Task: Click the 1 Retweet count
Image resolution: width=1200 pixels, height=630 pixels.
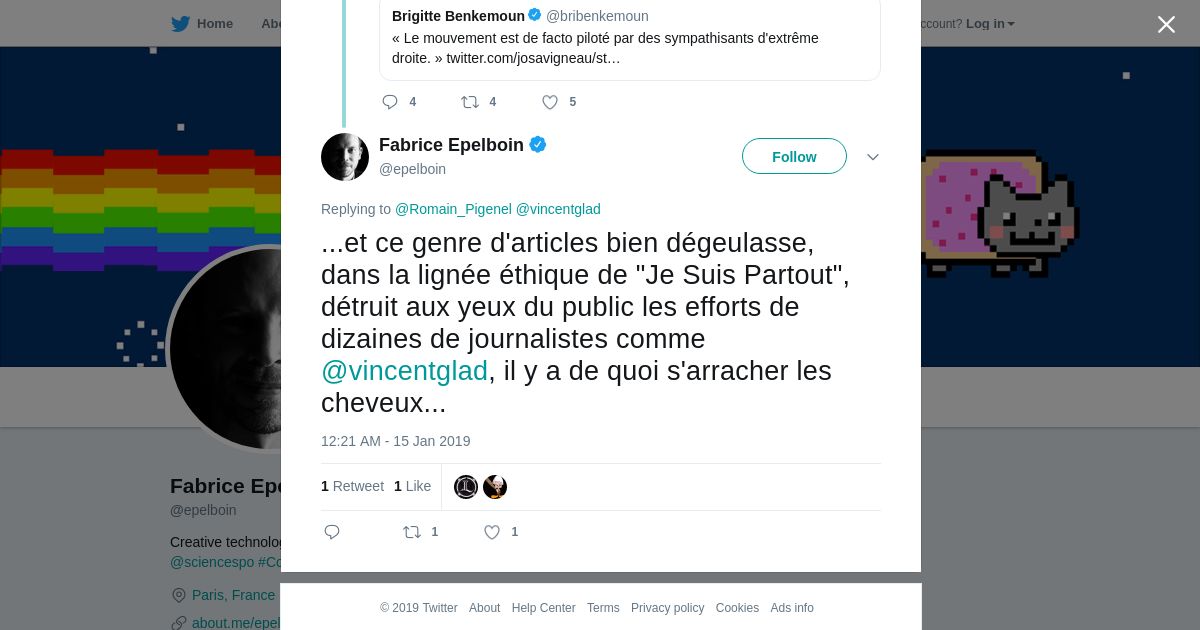Action: [x=352, y=486]
